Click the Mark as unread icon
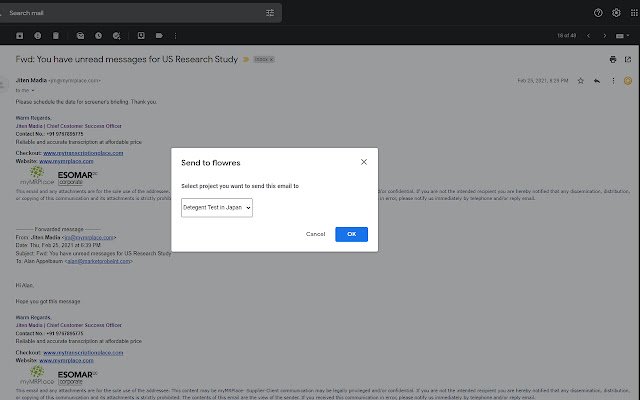This screenshot has height=400, width=640. [80, 36]
